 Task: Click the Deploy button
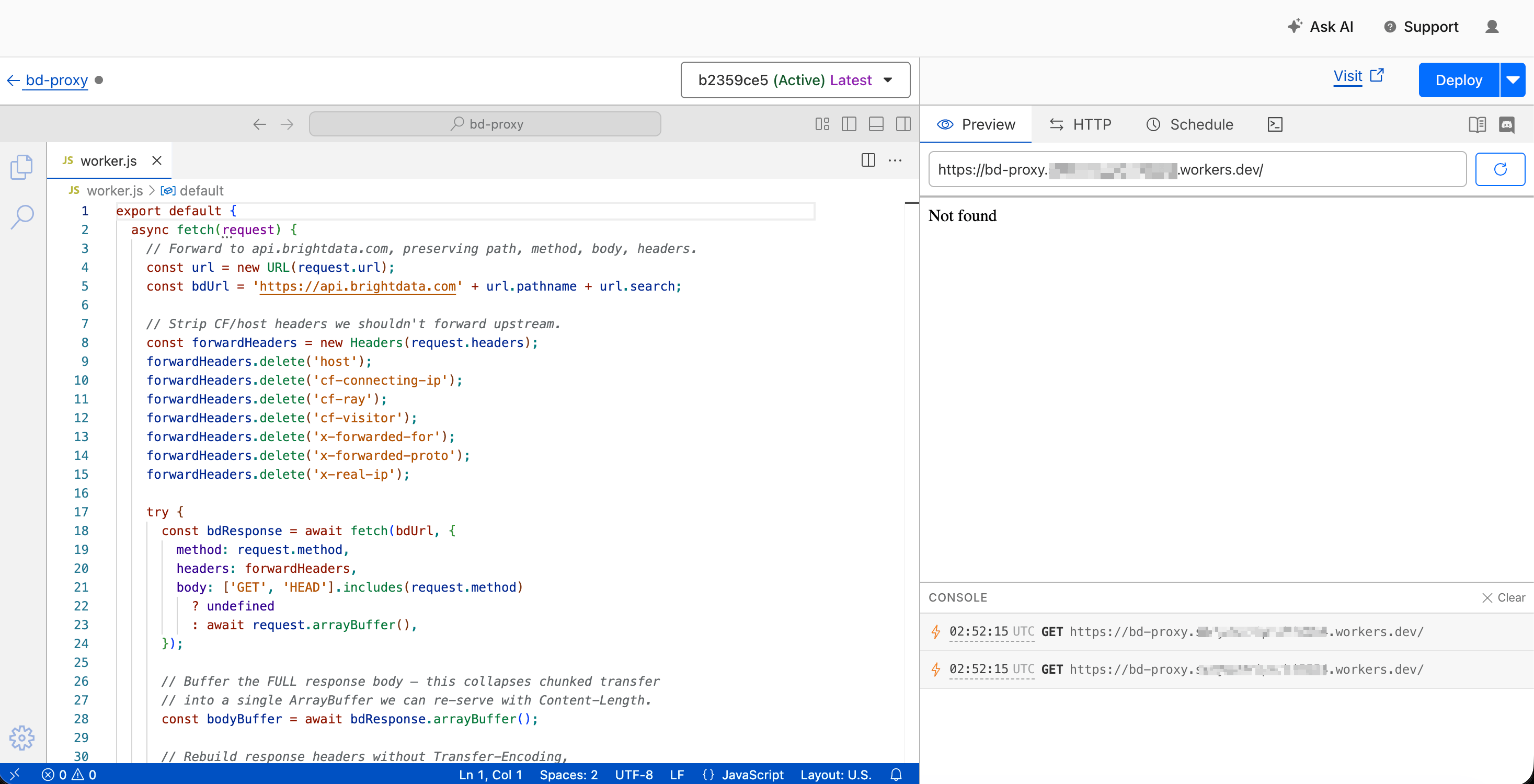(1458, 80)
